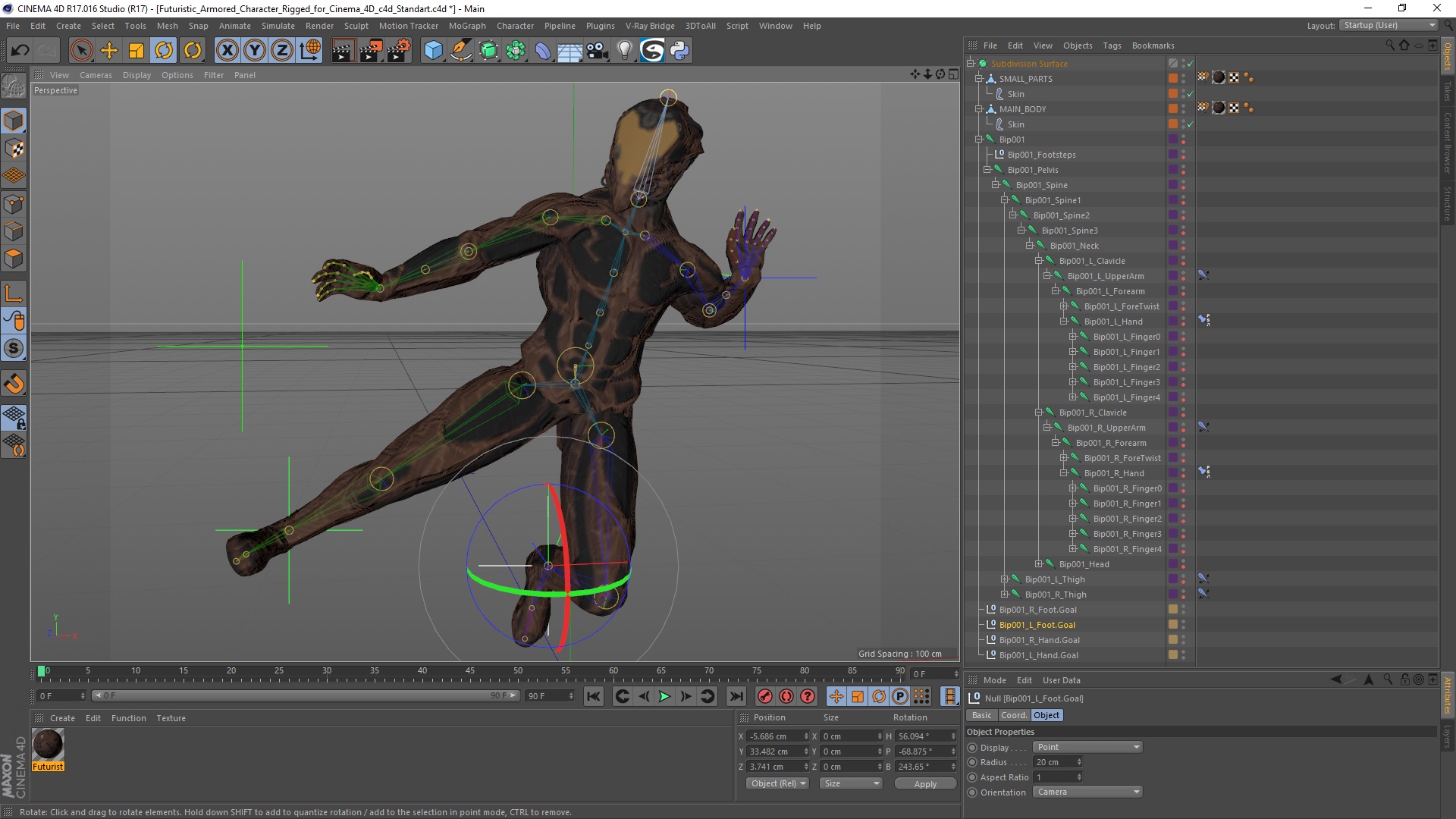This screenshot has height=819, width=1456.
Task: Switch to the Basic tab
Action: [981, 715]
